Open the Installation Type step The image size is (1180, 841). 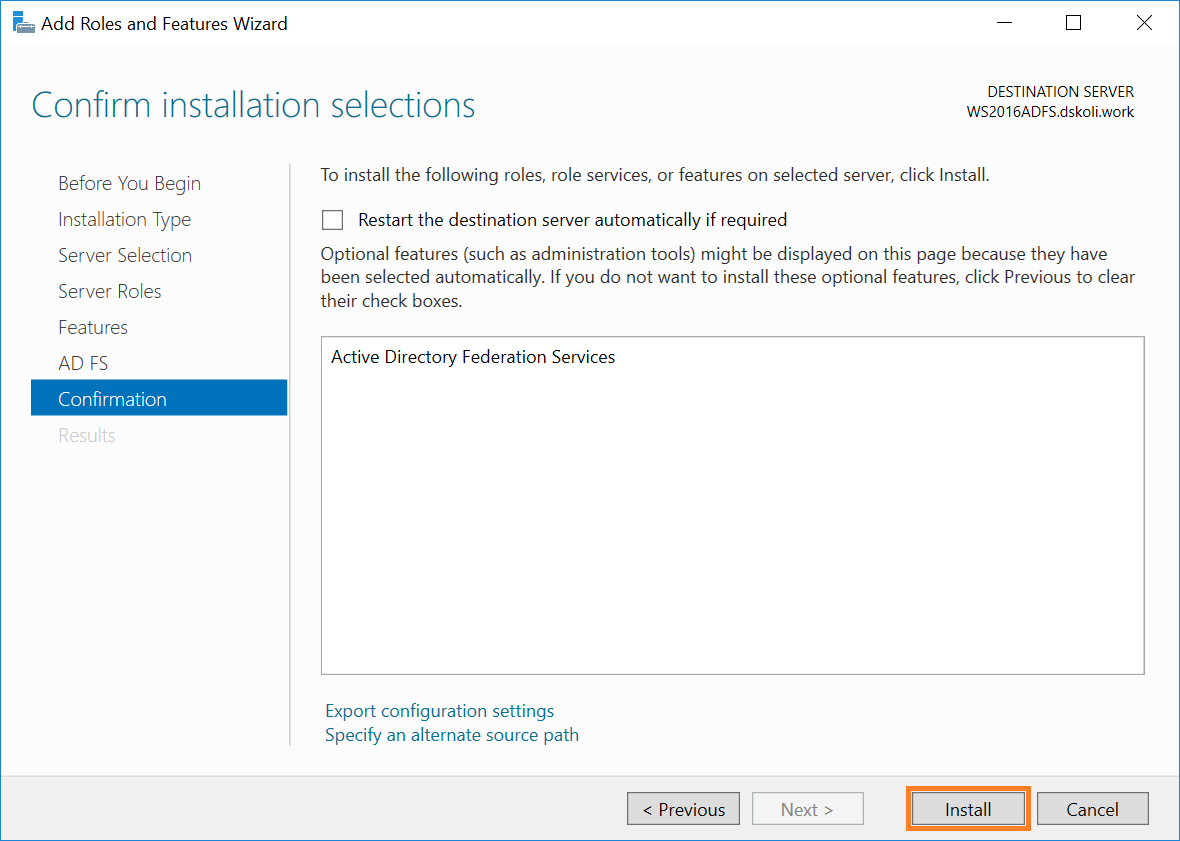tap(124, 219)
